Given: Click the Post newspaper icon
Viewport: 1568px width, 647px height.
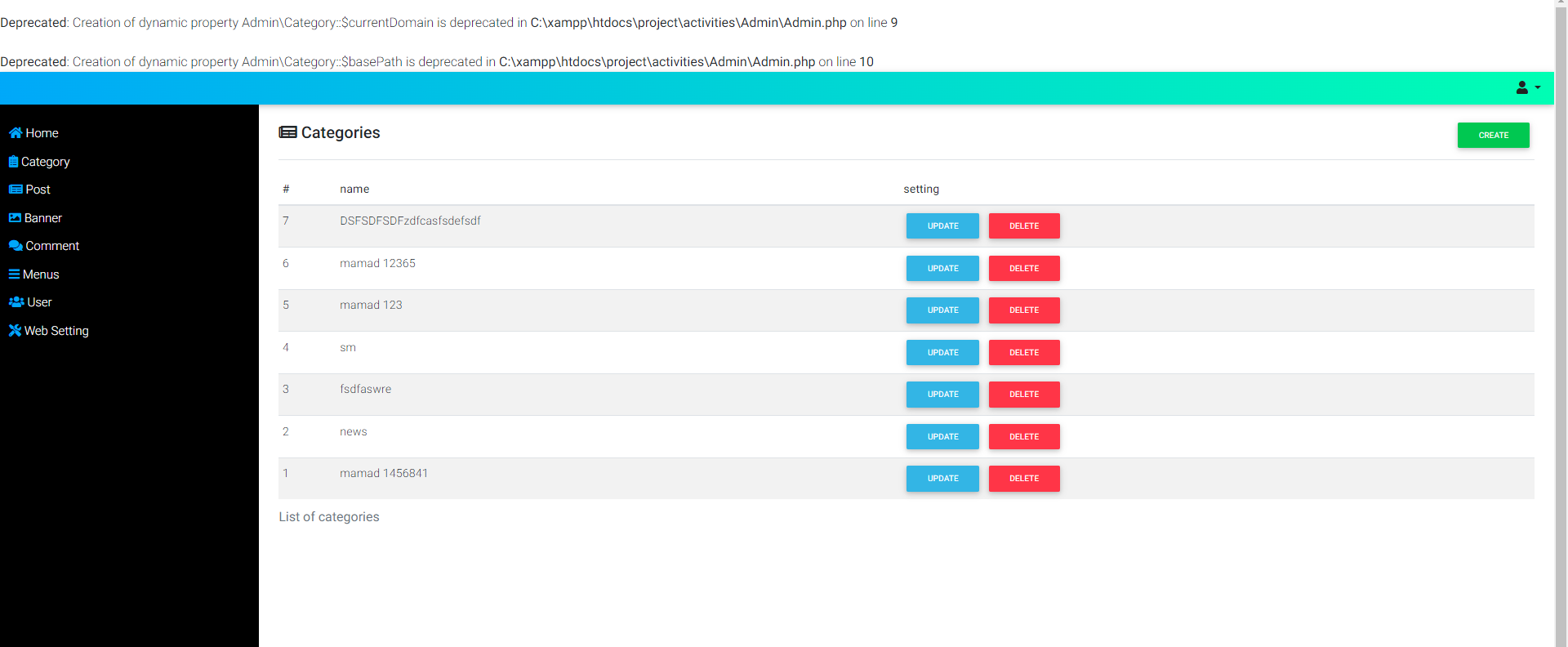Looking at the screenshot, I should pyautogui.click(x=16, y=190).
